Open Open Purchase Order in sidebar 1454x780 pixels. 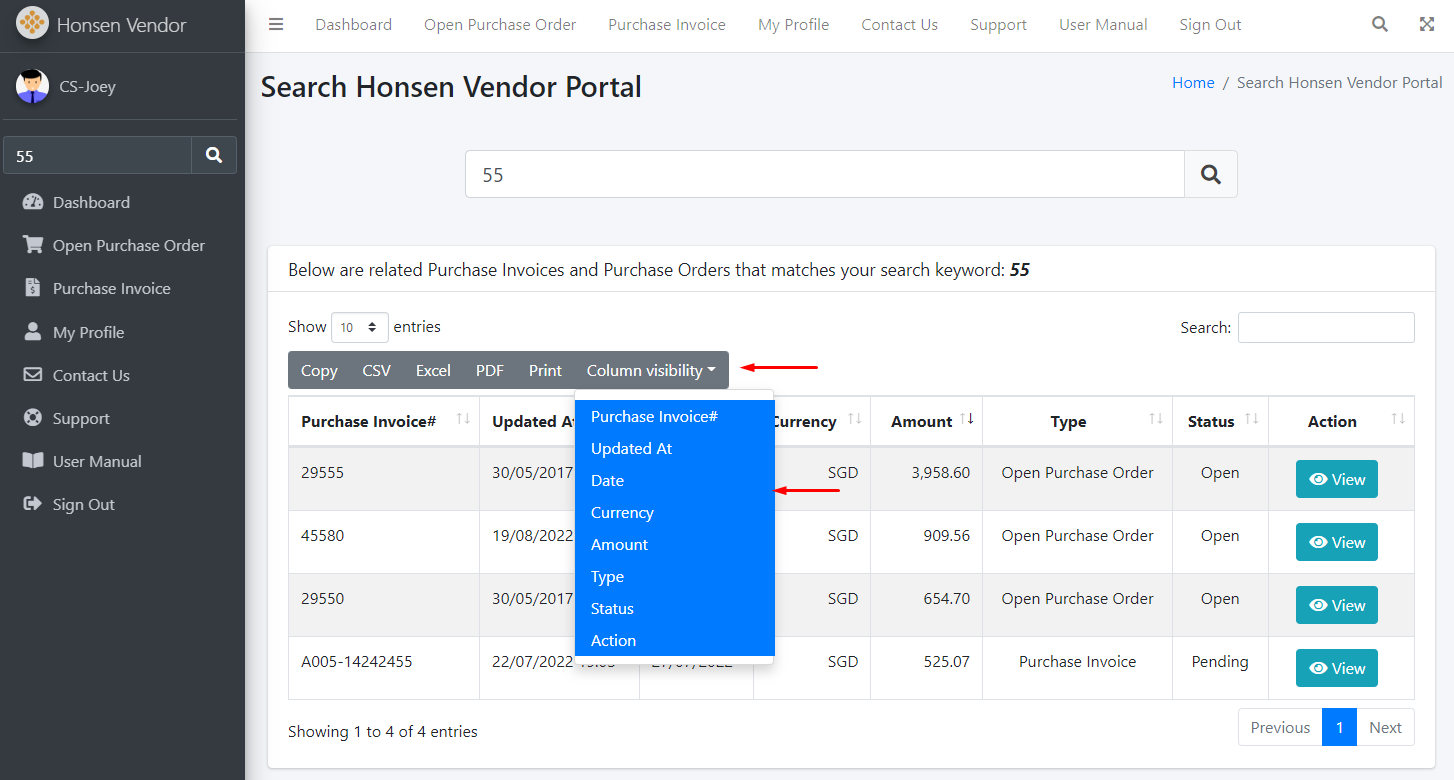click(x=128, y=246)
